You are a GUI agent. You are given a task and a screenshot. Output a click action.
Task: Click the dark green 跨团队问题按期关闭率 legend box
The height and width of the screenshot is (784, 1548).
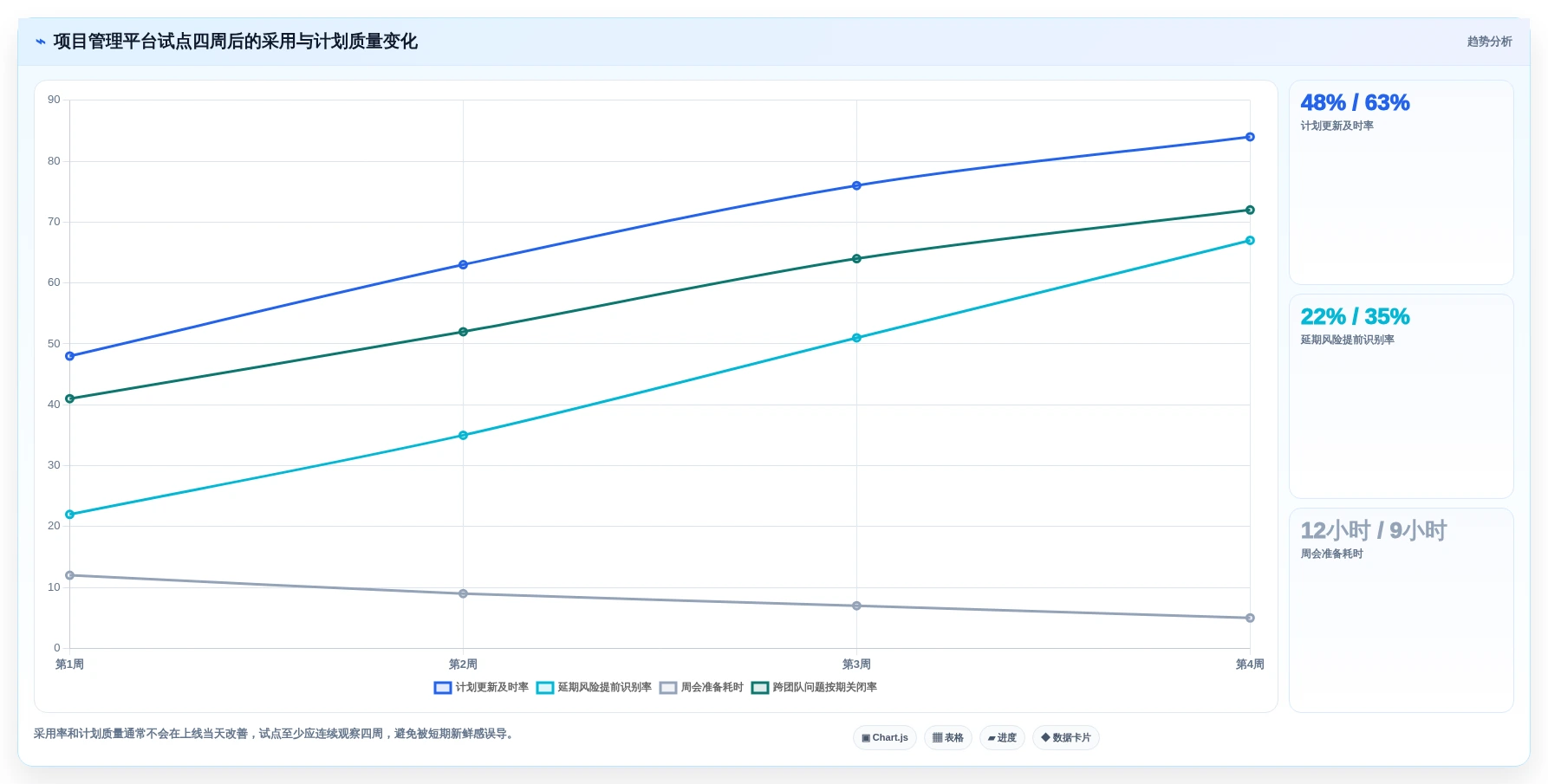coord(760,688)
